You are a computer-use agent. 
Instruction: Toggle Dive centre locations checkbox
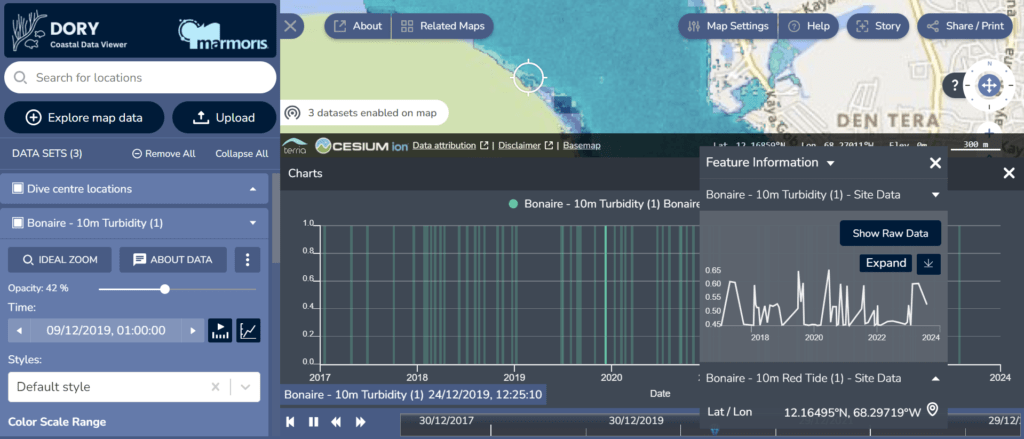[18, 189]
